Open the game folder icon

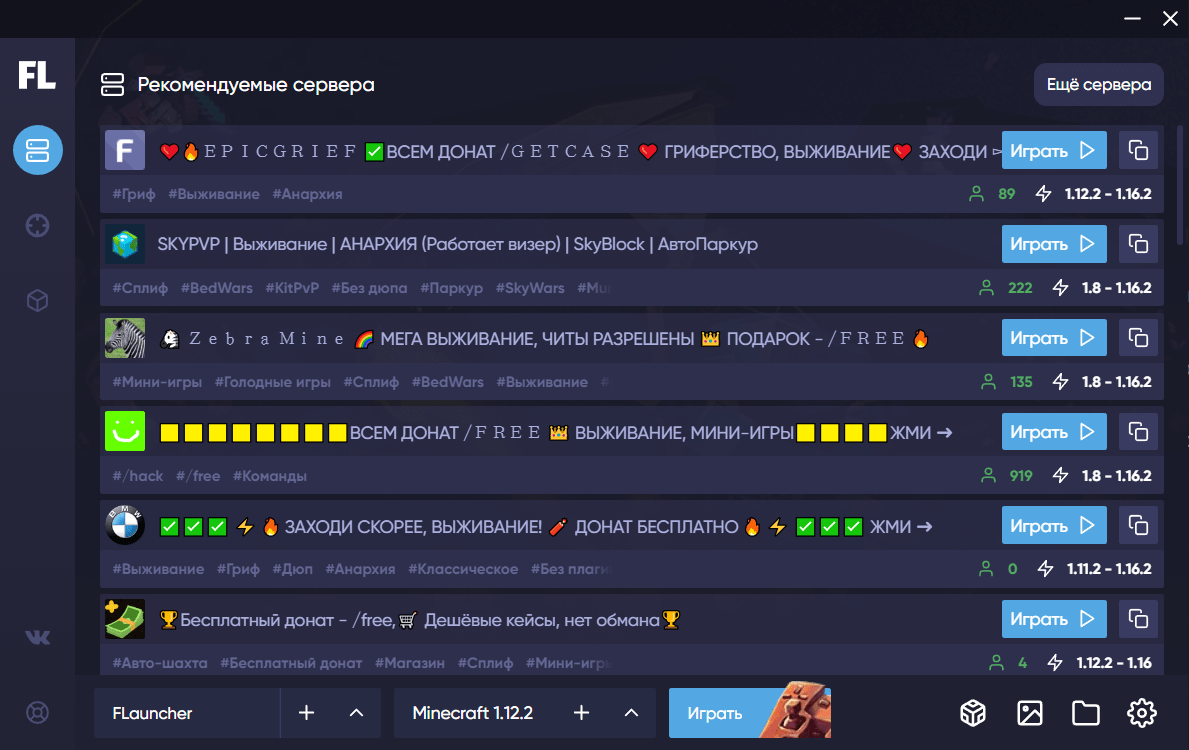click(1086, 713)
